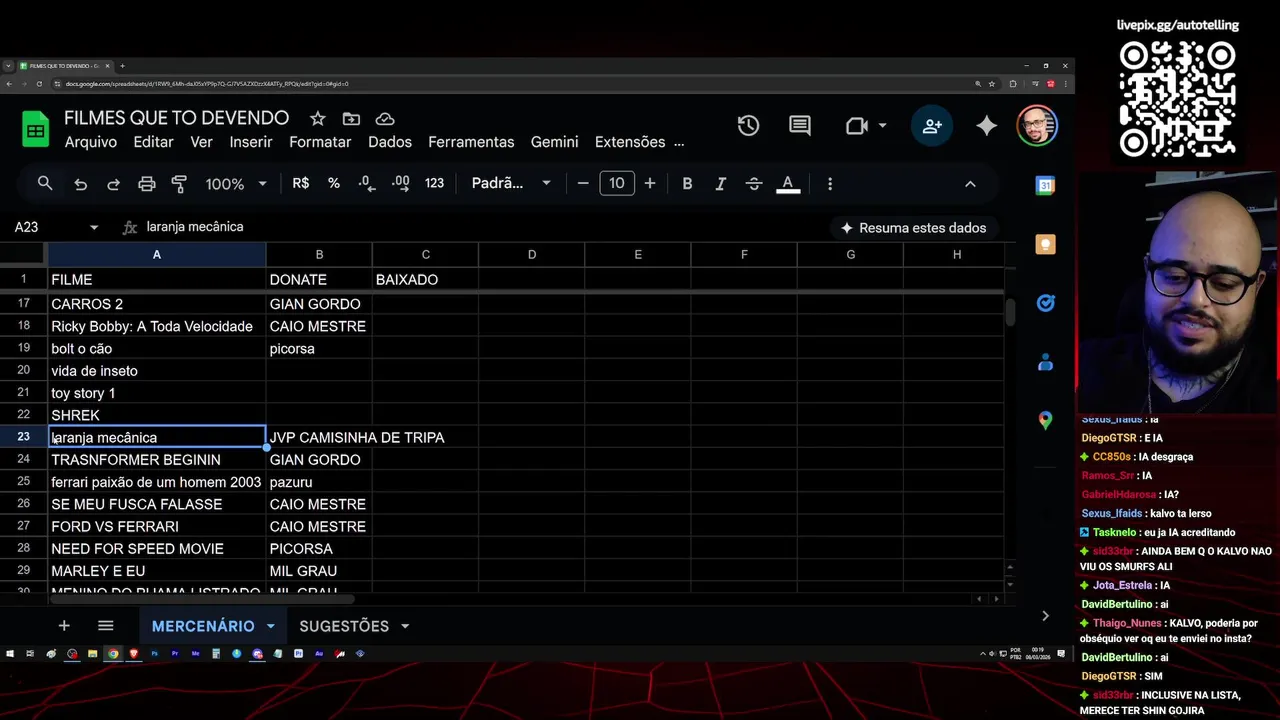The image size is (1280, 720).
Task: Select the BAIXADO header cell
Action: [x=425, y=279]
